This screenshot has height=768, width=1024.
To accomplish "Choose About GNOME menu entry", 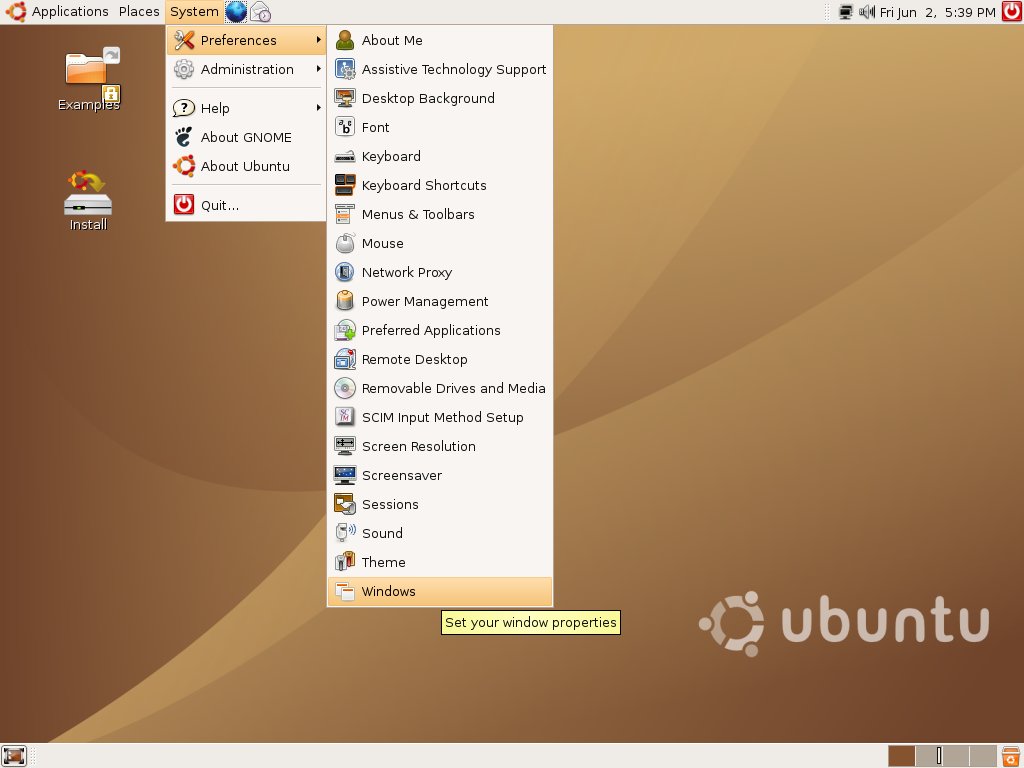I will coord(246,137).
